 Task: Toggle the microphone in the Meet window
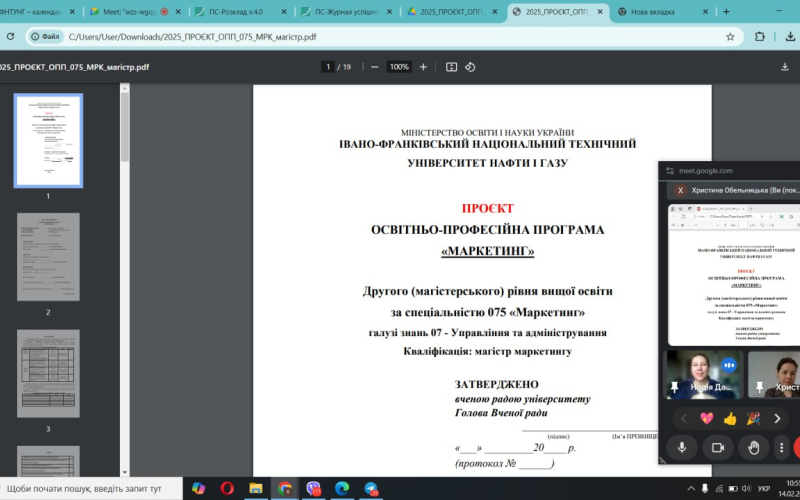[x=682, y=447]
